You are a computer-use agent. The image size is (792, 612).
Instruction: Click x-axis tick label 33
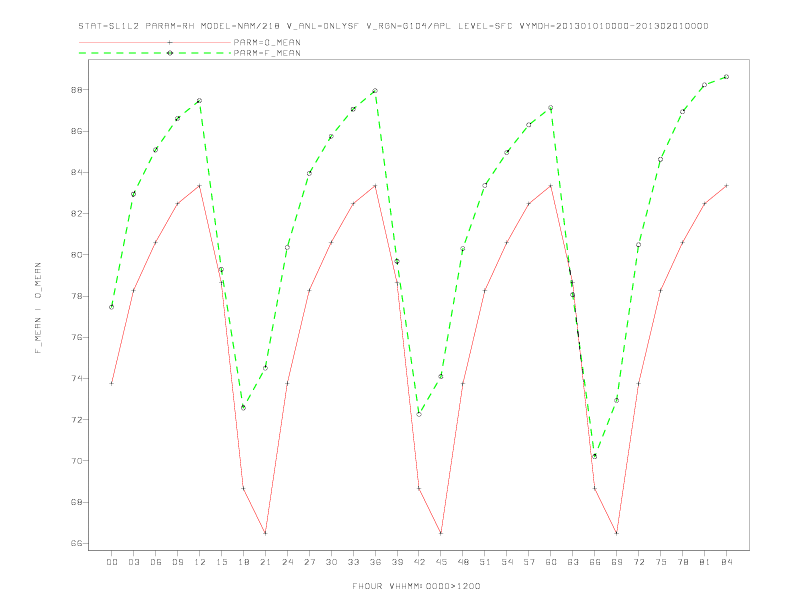pos(354,562)
